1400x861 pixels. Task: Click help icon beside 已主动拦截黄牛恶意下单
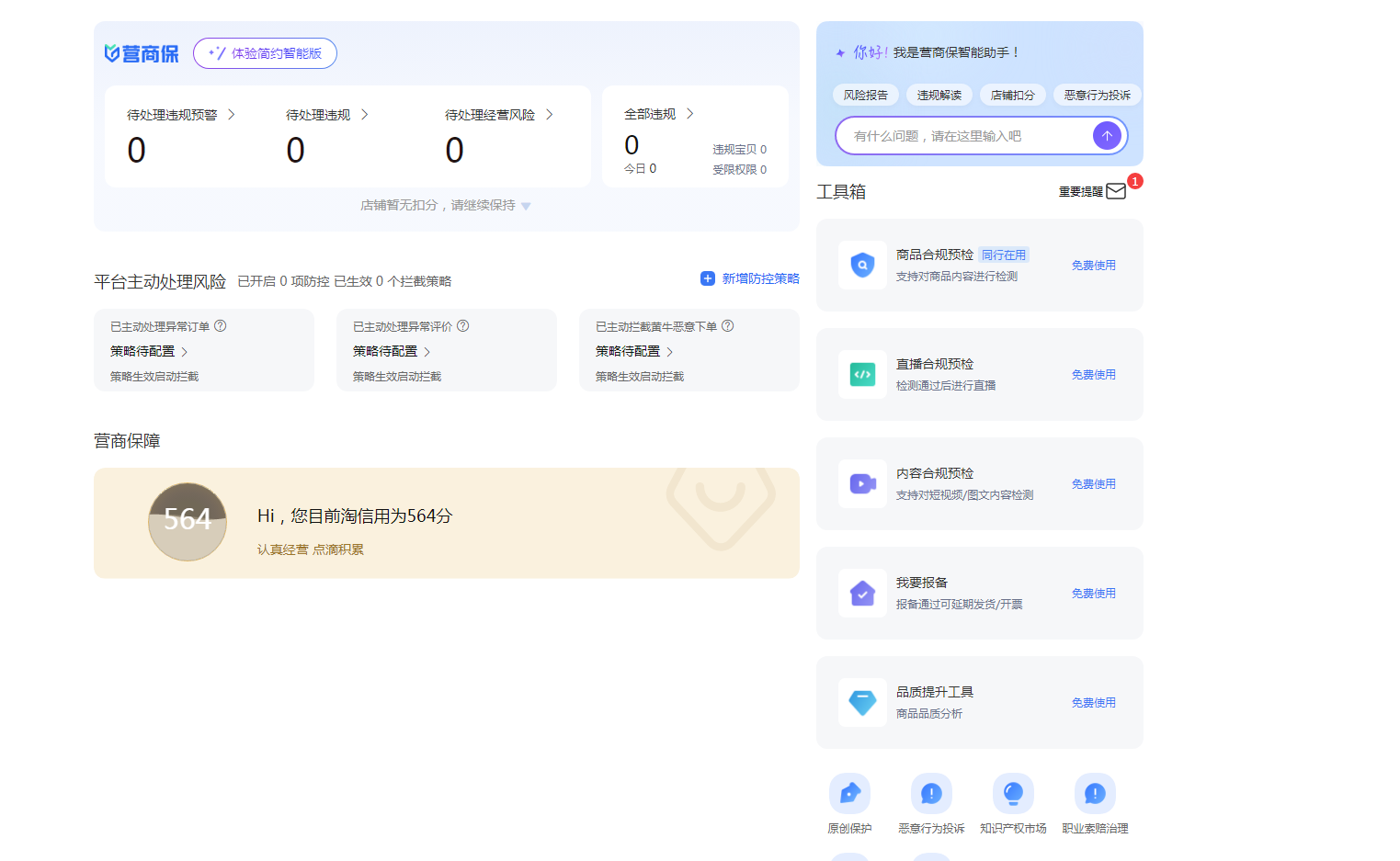click(728, 326)
